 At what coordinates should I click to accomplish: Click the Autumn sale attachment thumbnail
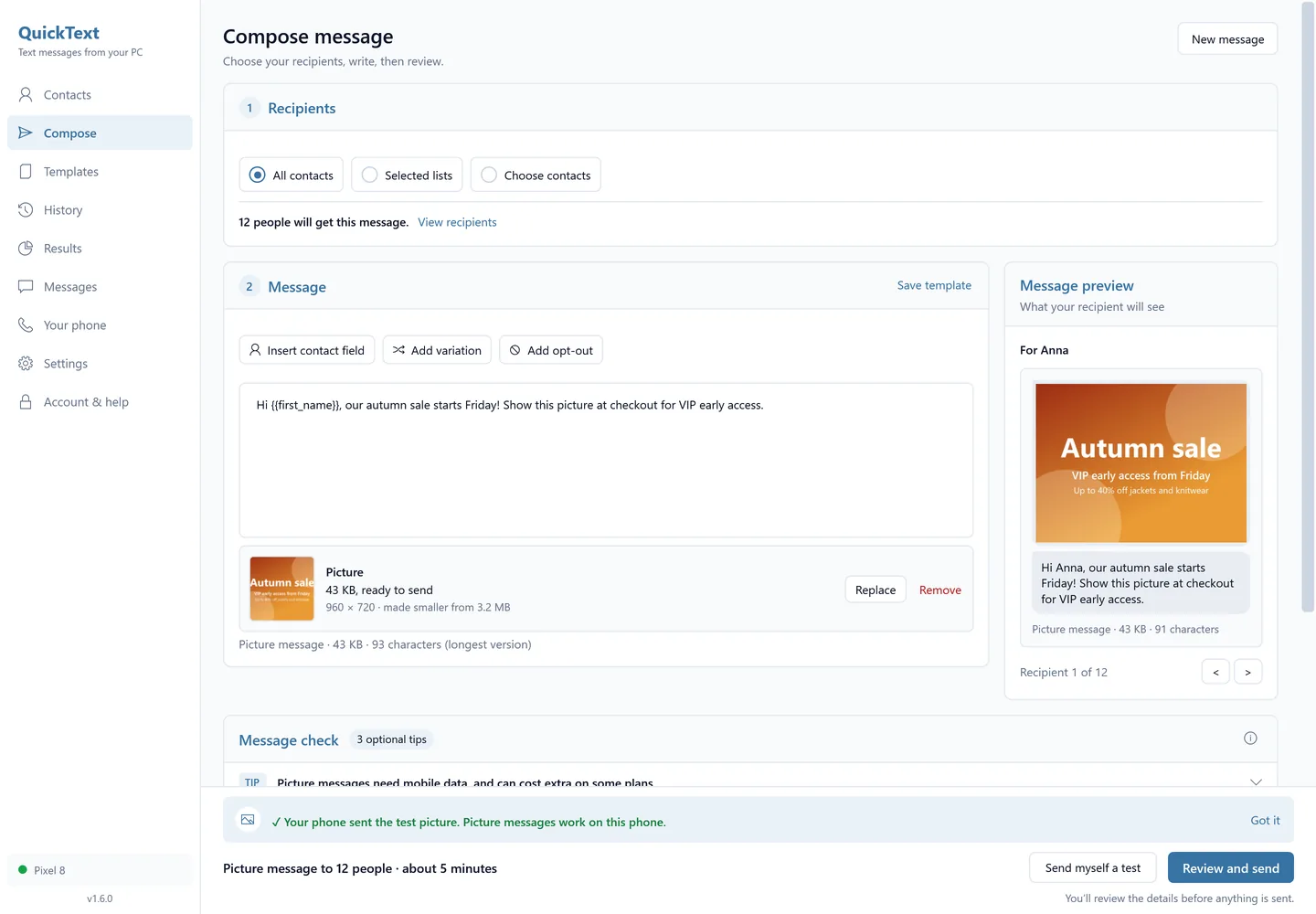tap(282, 589)
